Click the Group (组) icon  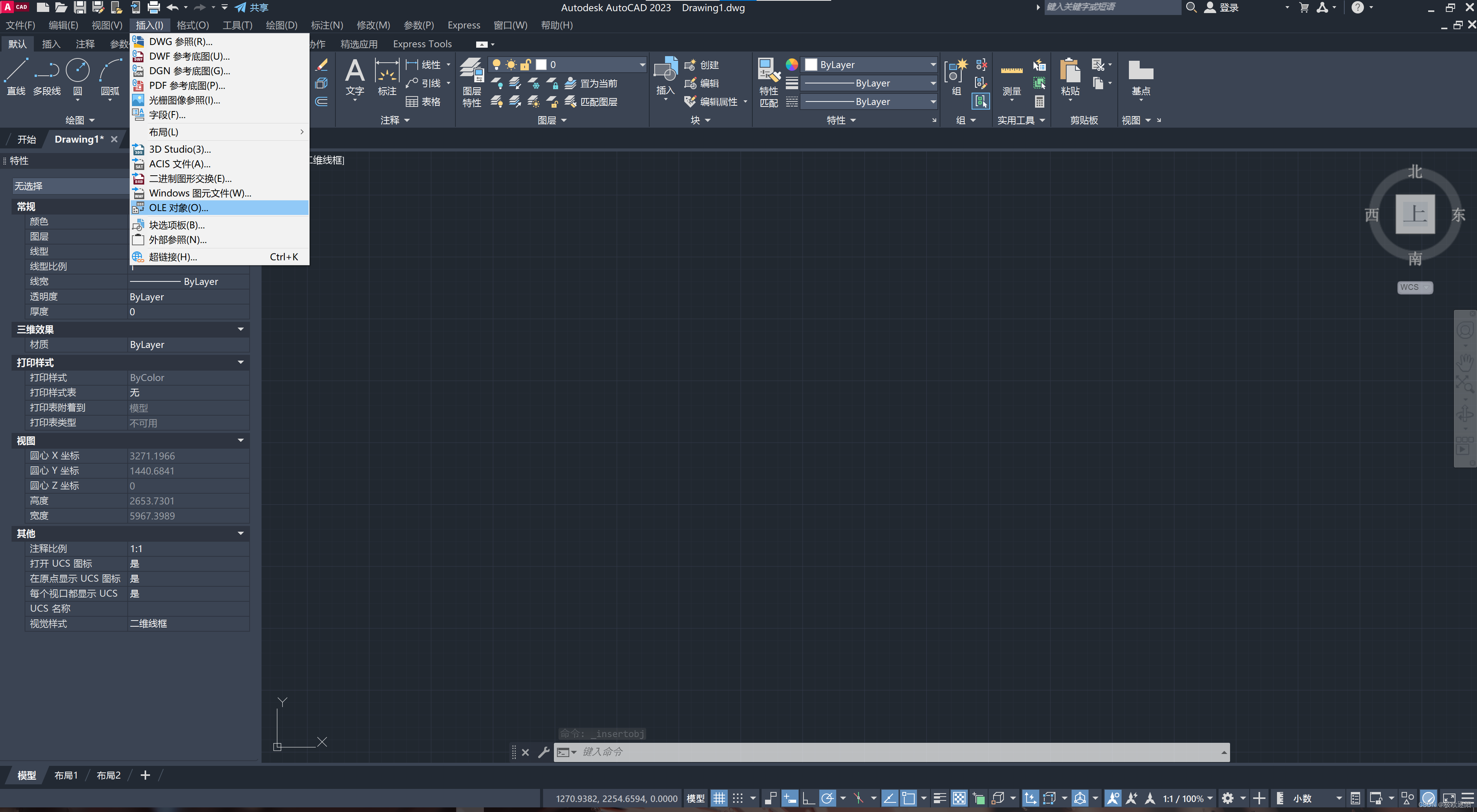(x=956, y=71)
